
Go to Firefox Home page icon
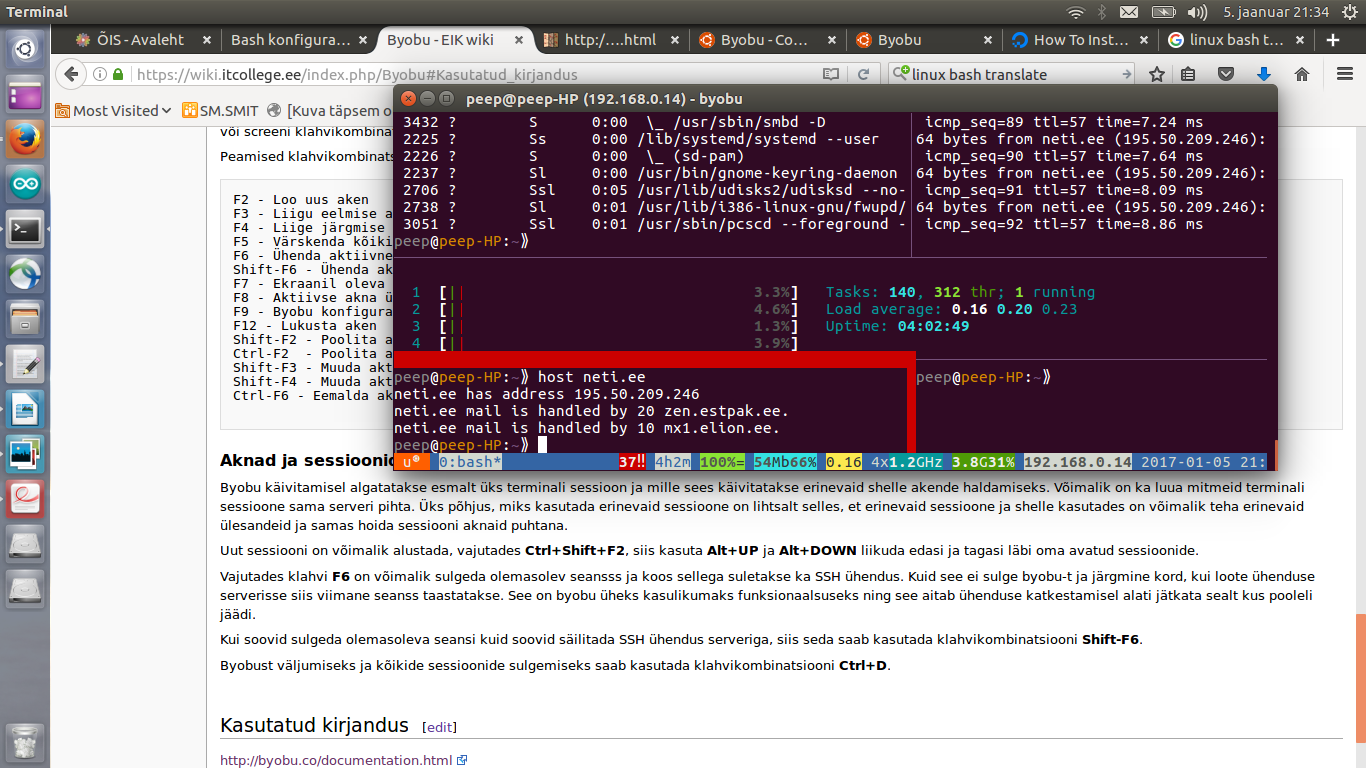(1302, 74)
